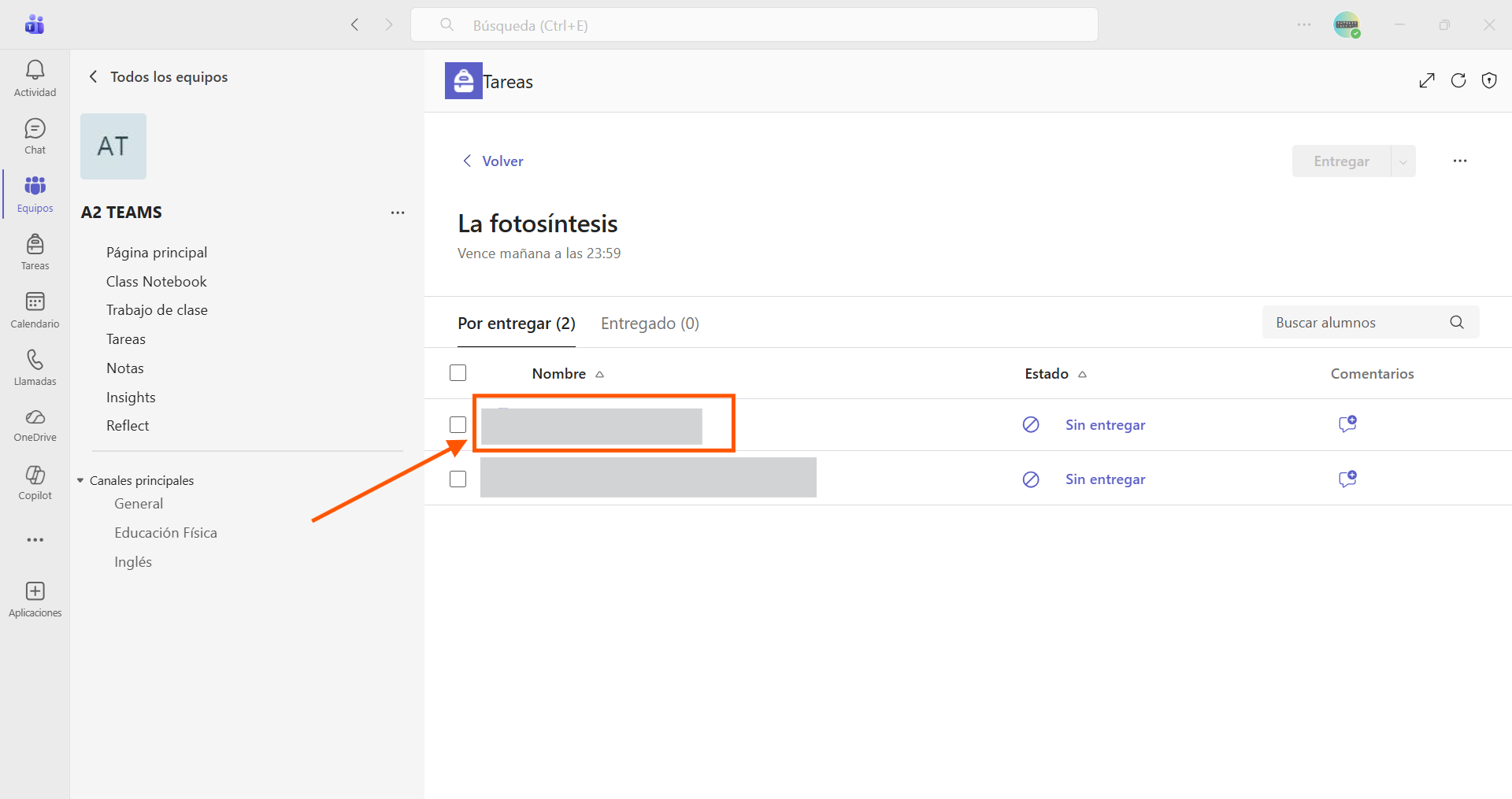Switch to the Entregado (0) tab
Viewport: 1512px width, 799px height.
(650, 324)
